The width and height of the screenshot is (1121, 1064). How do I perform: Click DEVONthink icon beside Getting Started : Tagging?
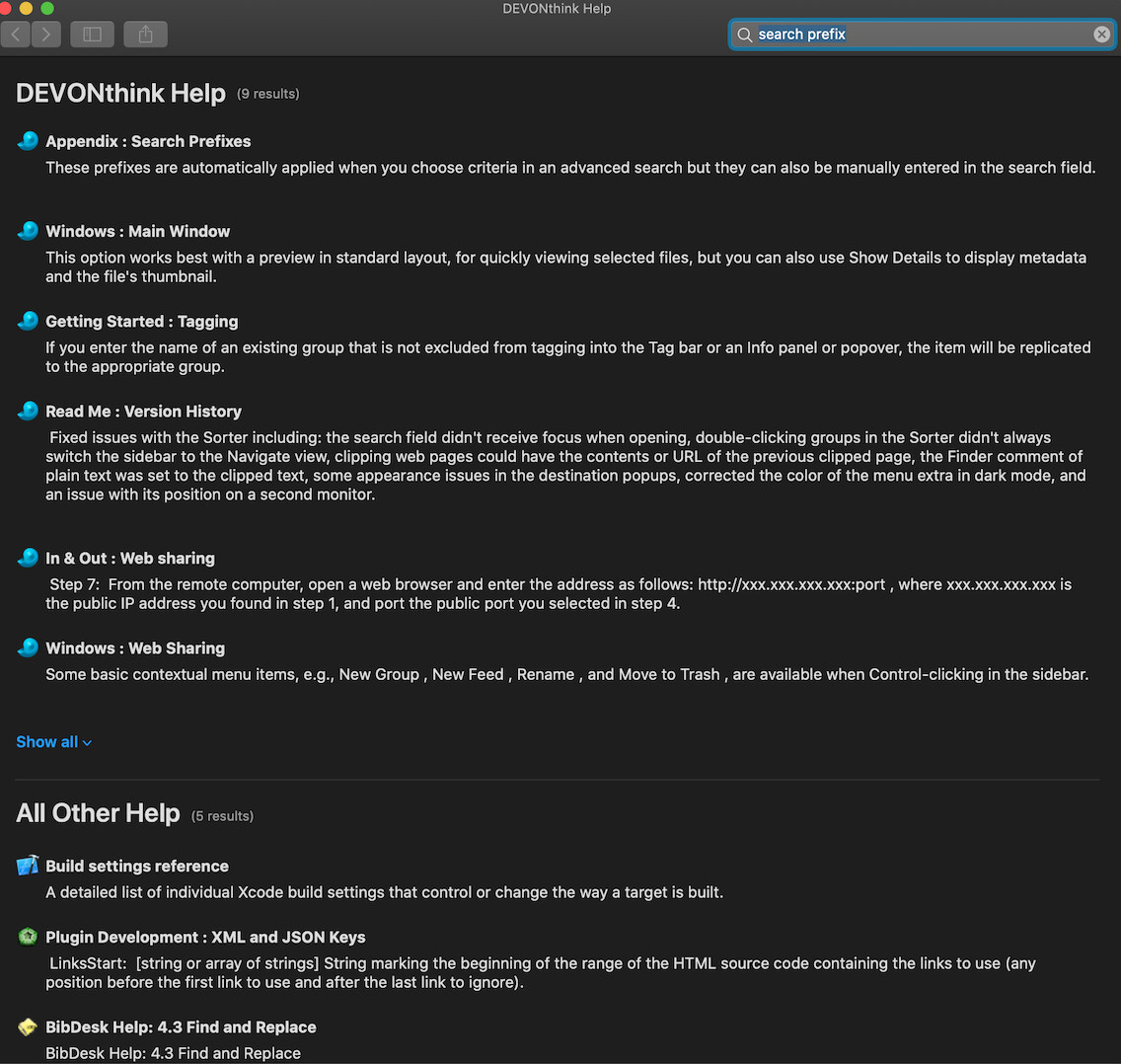28,321
